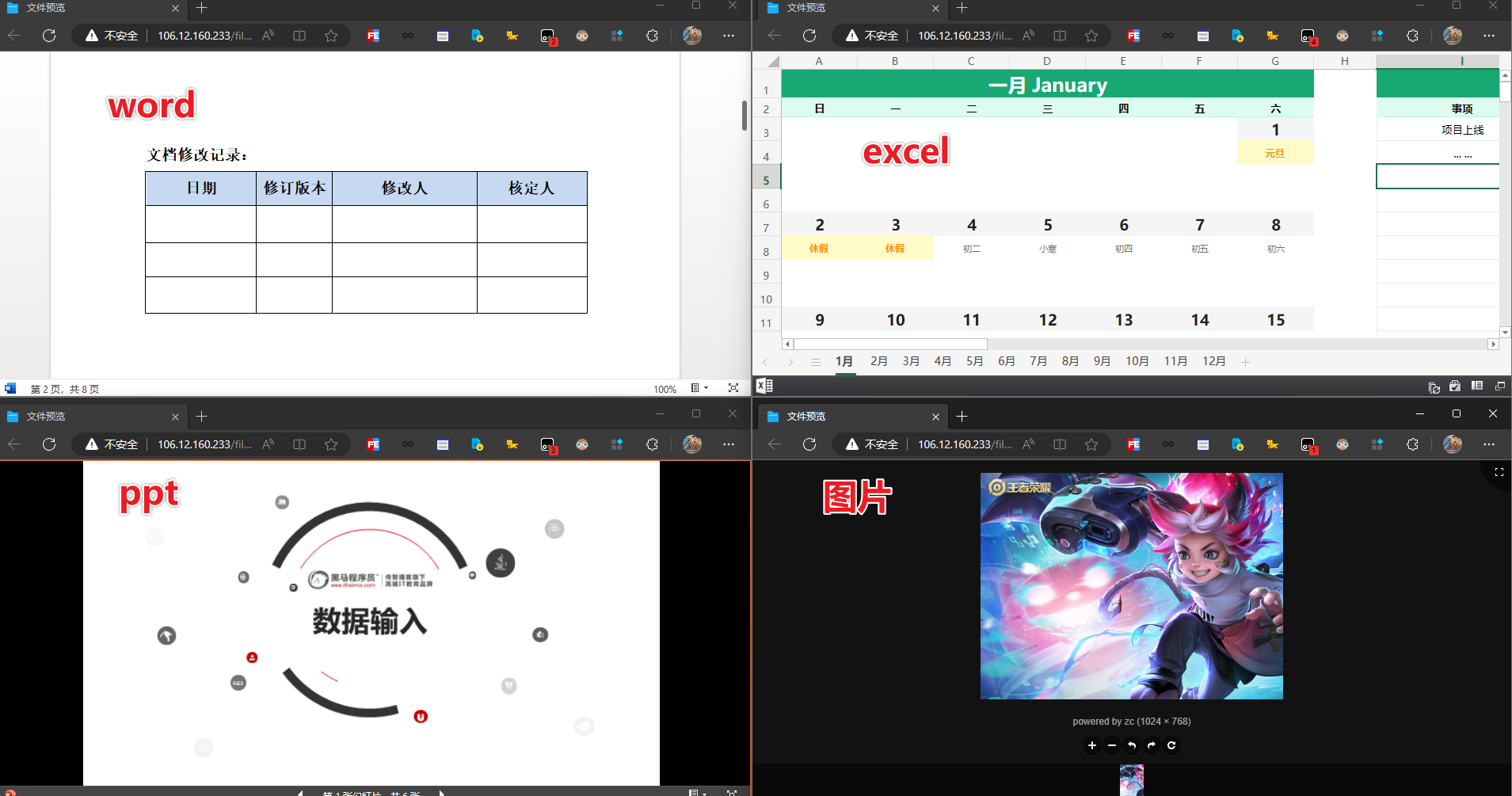The image size is (1512, 796).
Task: Open split screen in the Excel preview window
Action: click(1060, 36)
